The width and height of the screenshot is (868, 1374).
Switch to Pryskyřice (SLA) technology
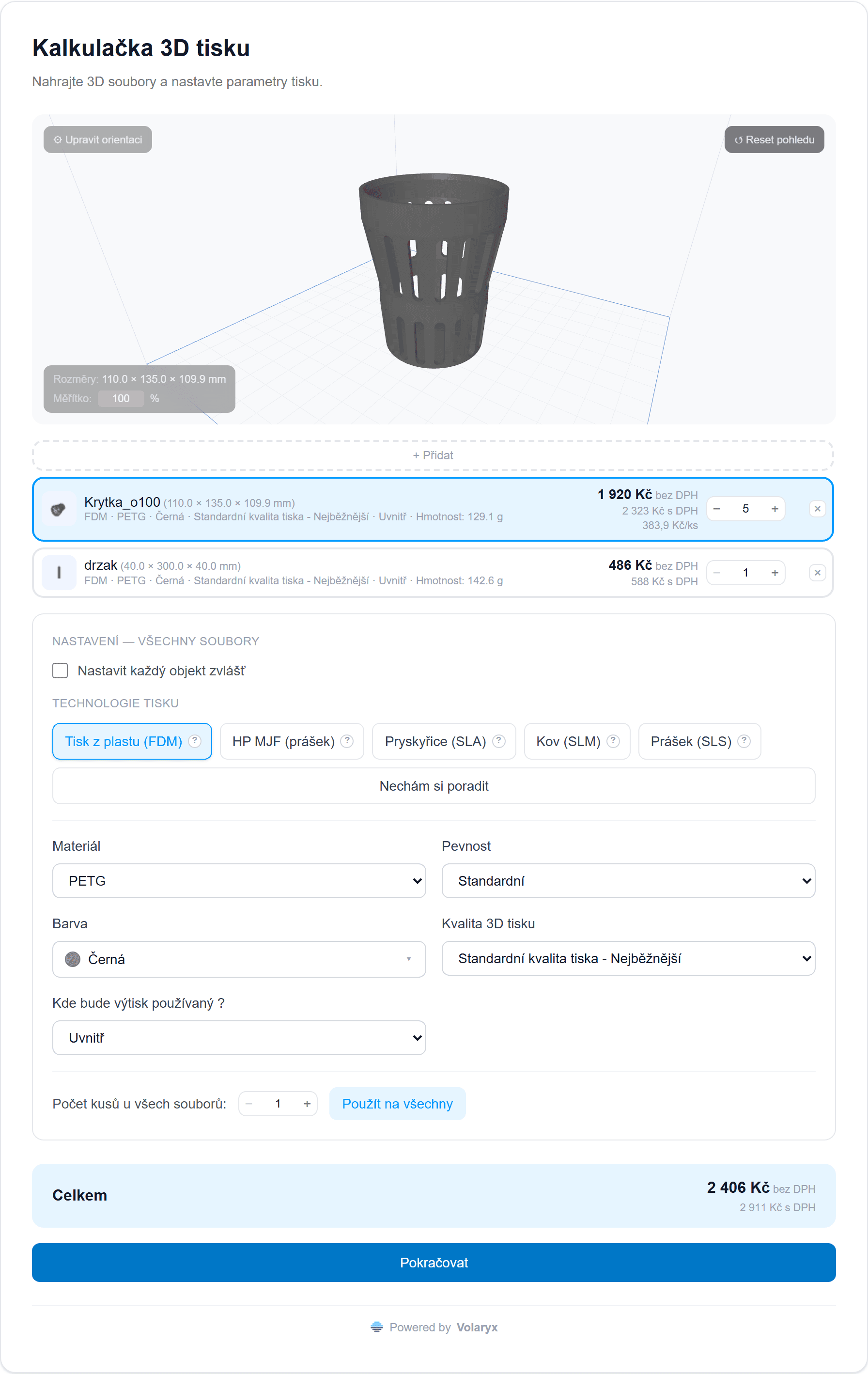[x=444, y=741]
